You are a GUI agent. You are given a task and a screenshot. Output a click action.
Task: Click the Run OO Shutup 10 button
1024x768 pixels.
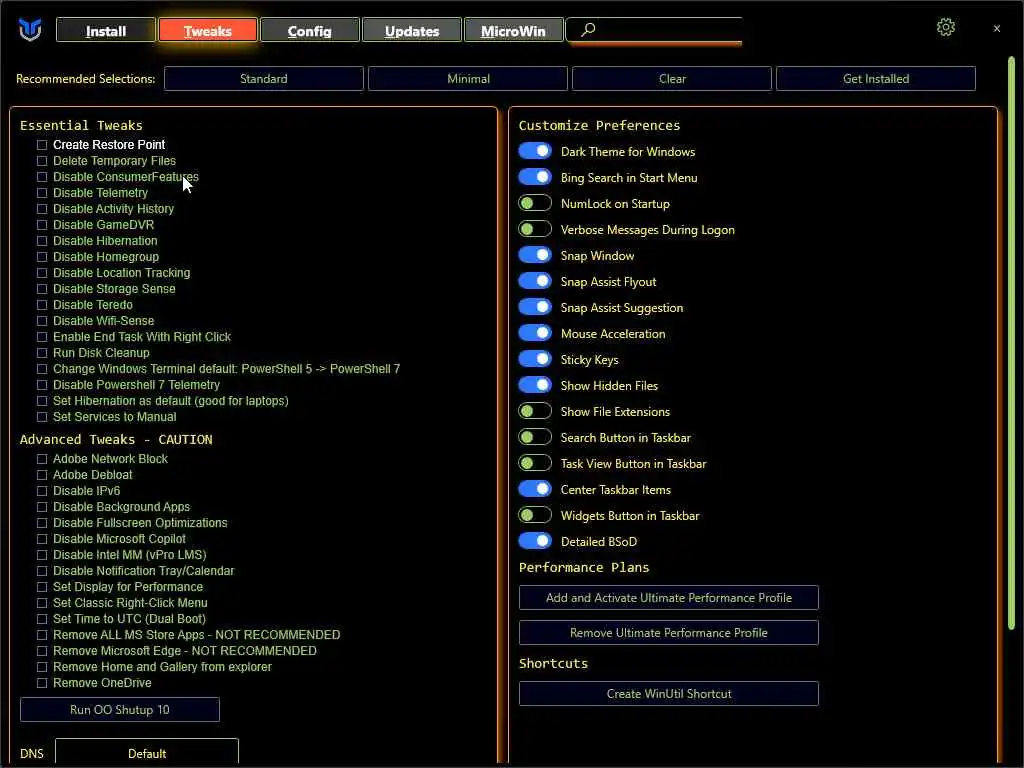click(120, 710)
